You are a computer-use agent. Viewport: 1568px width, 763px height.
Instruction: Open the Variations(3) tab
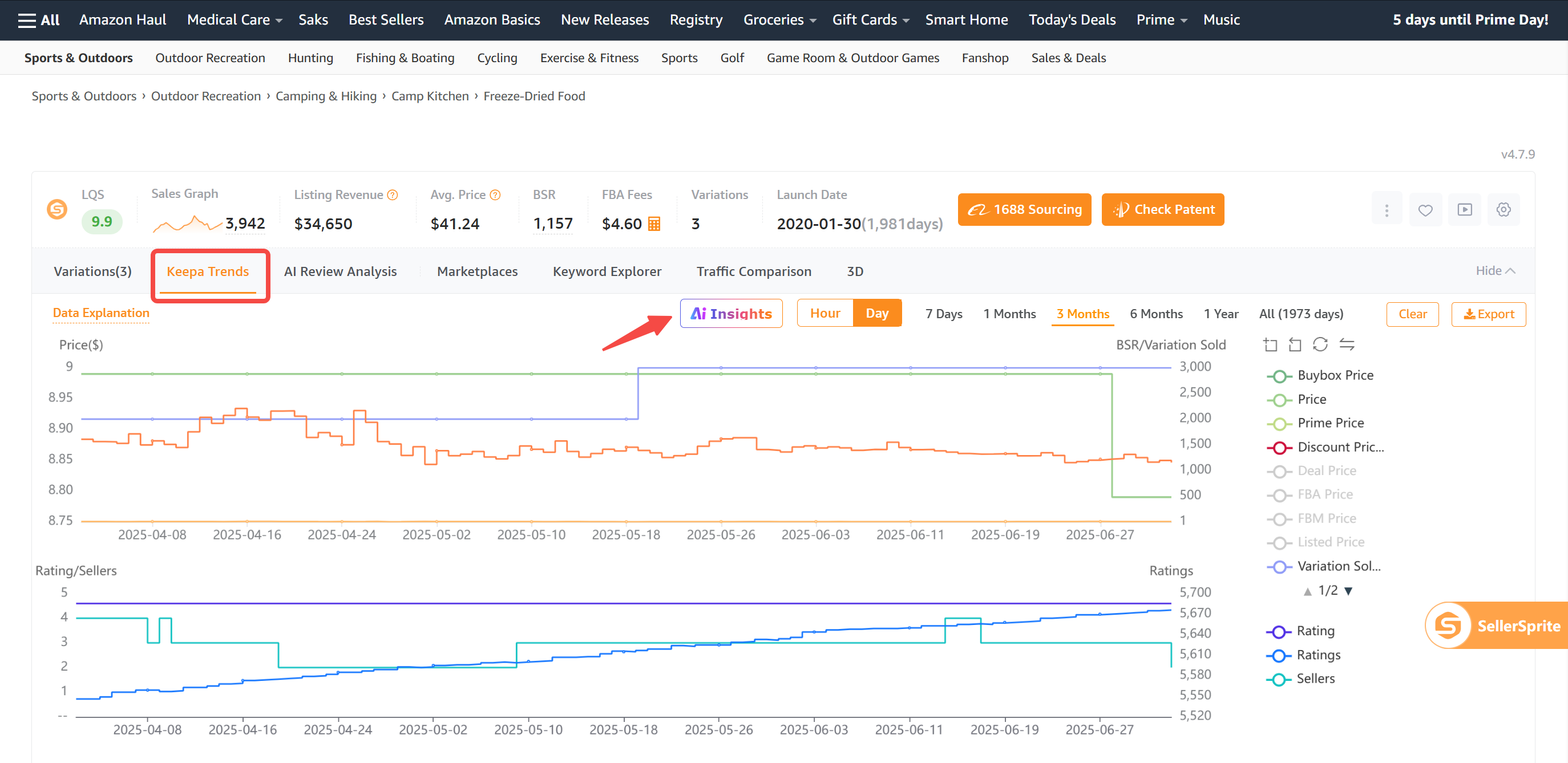92,271
